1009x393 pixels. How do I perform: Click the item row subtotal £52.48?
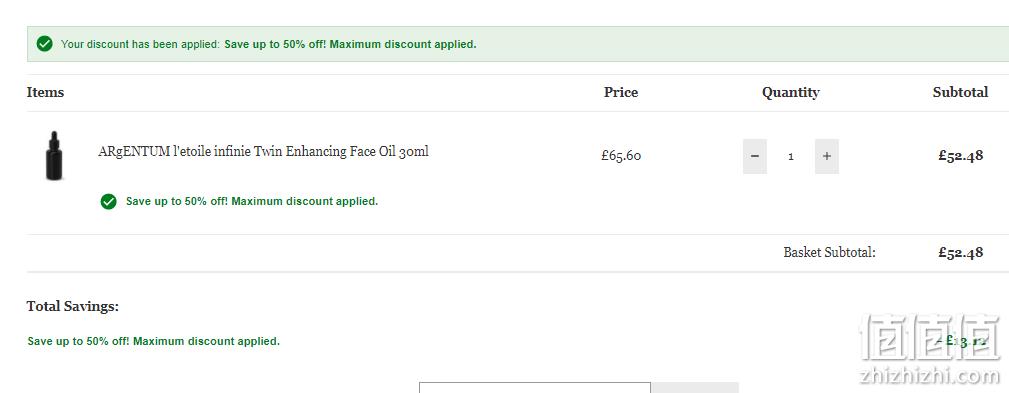coord(961,156)
